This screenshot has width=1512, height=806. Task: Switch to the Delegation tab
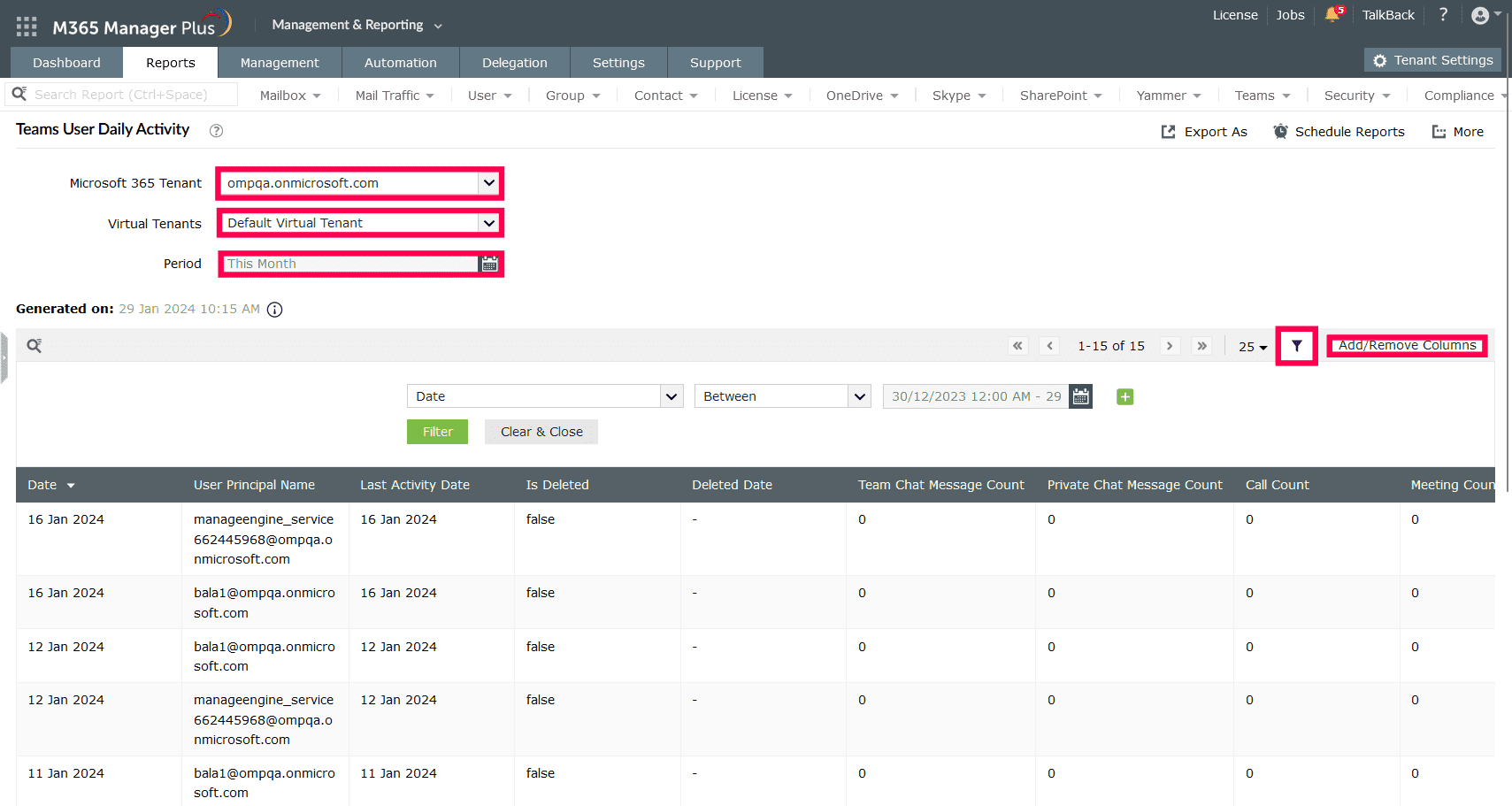pyautogui.click(x=515, y=63)
